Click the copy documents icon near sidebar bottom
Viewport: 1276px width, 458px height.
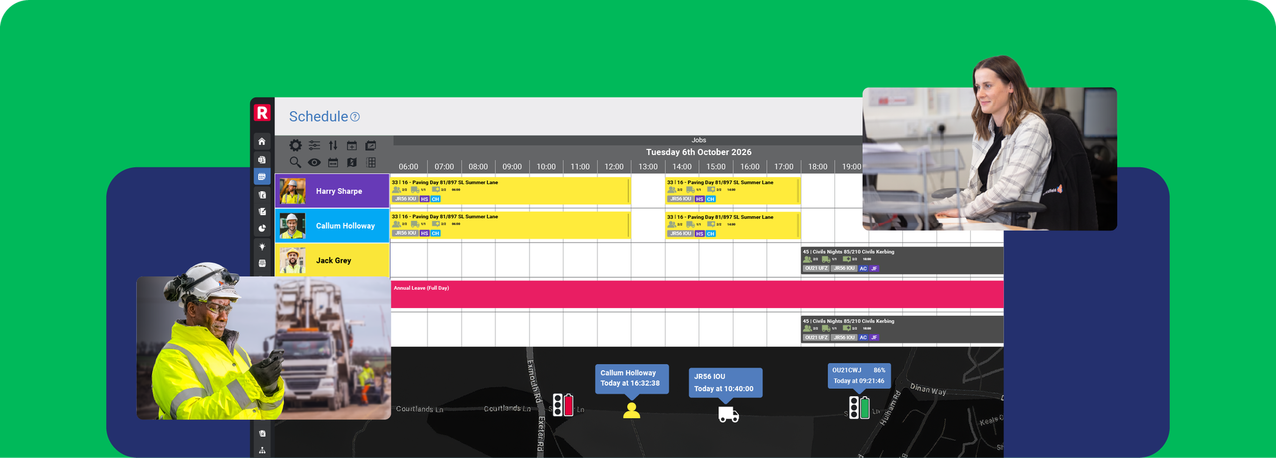tap(262, 433)
